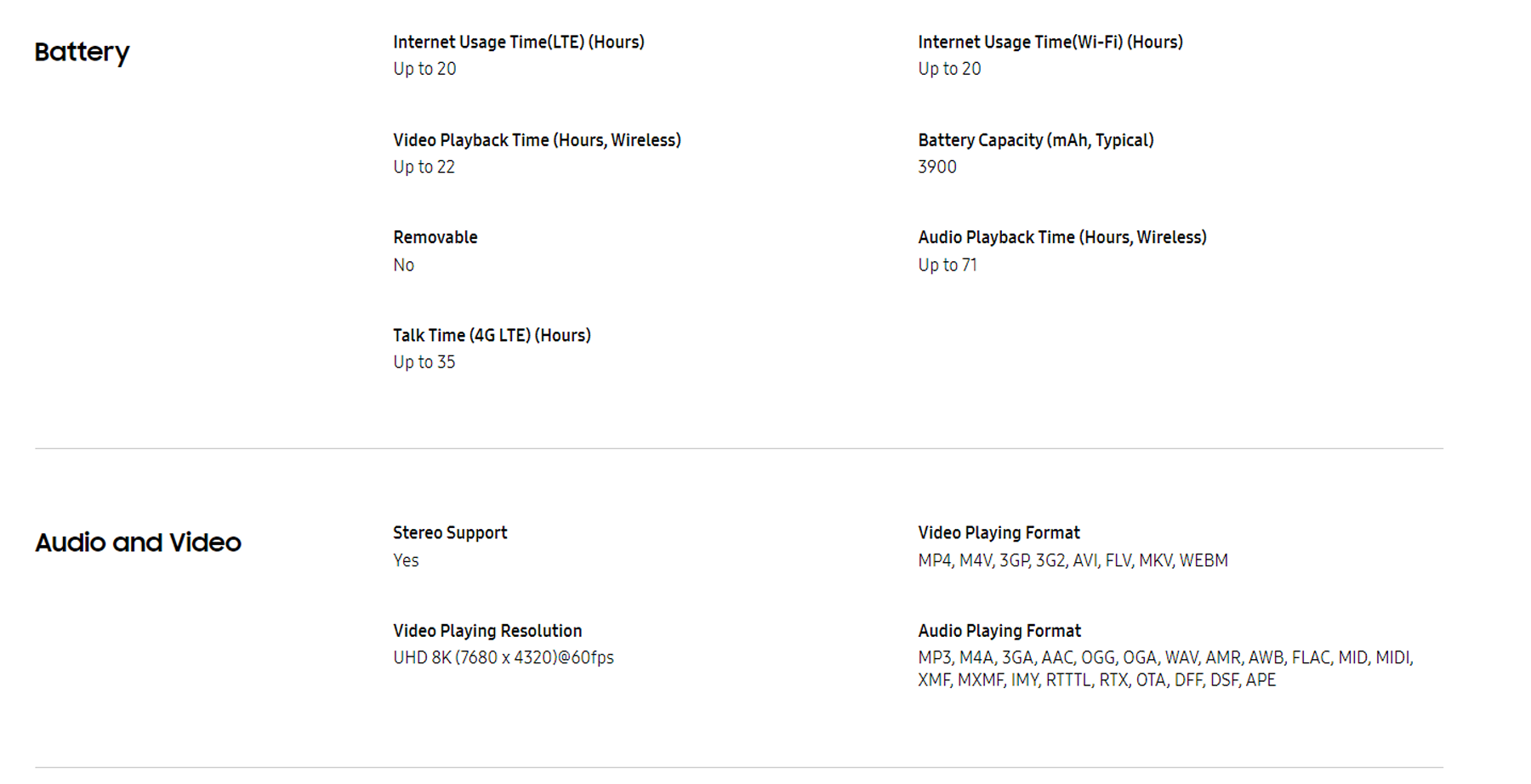The height and width of the screenshot is (784, 1531).
Task: Click the Audio and Video section heading
Action: pyautogui.click(x=138, y=543)
